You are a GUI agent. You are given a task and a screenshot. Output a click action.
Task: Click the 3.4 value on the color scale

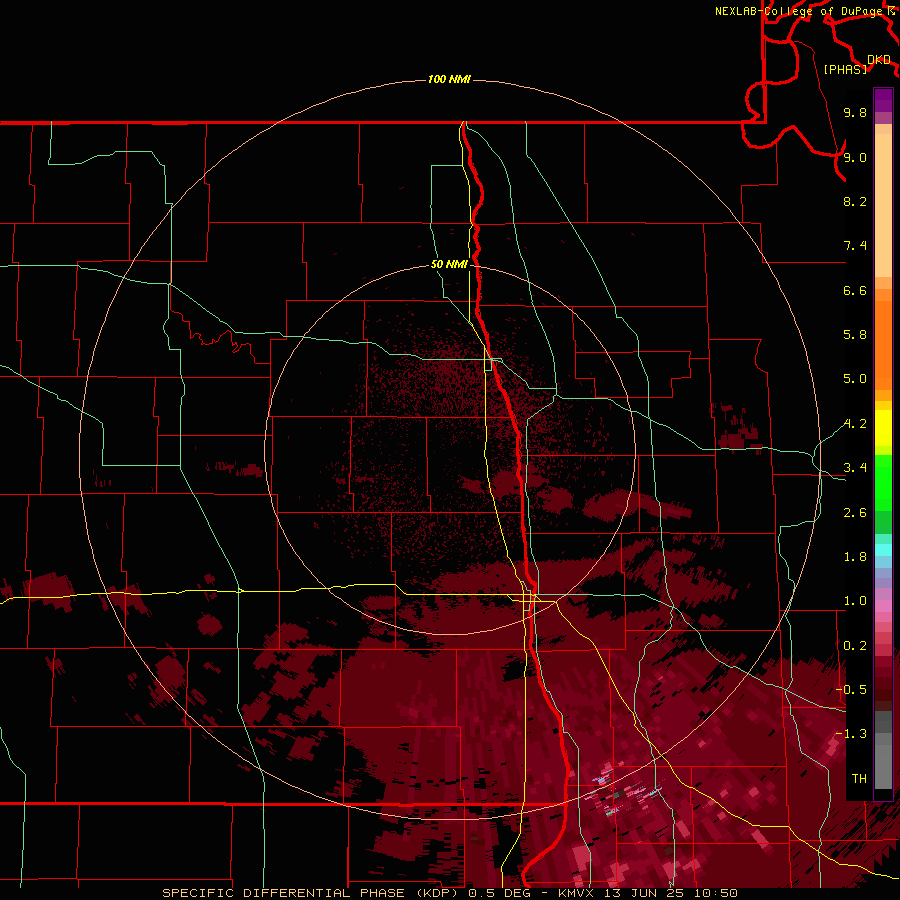pyautogui.click(x=855, y=468)
